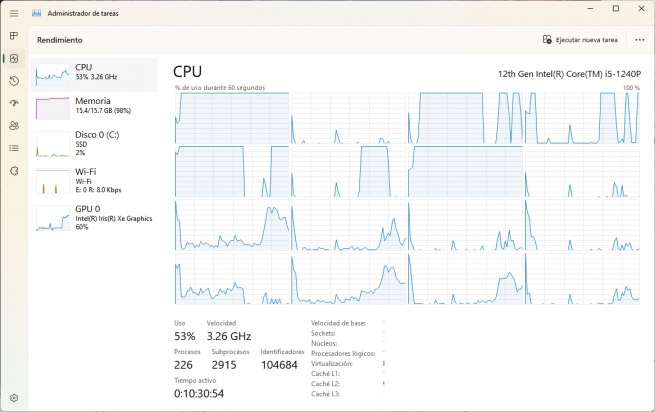Select Memoria in the performance list
The width and height of the screenshot is (655, 412).
pos(95,107)
